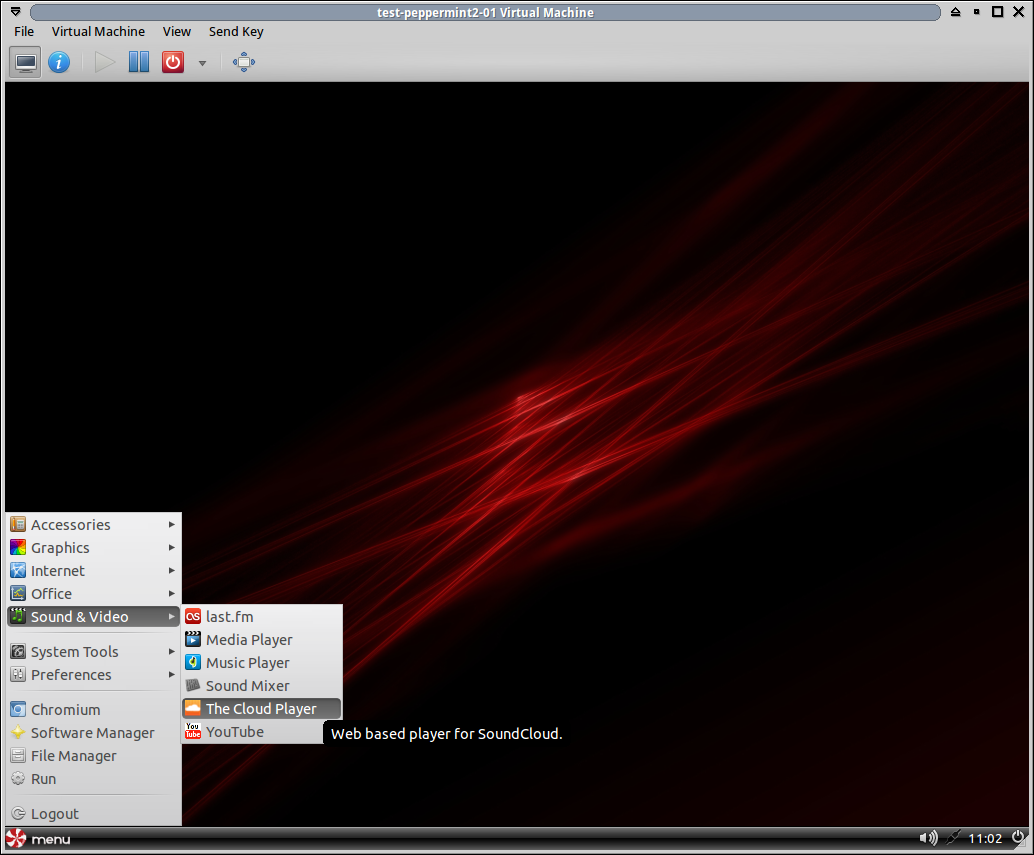The image size is (1034, 855).
Task: Open the window menu arrow in title bar
Action: click(x=16, y=12)
